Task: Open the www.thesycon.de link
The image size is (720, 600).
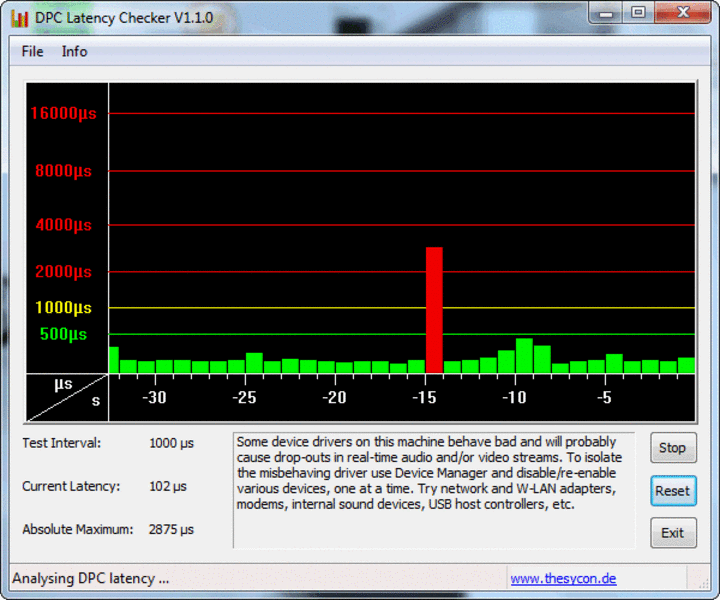Action: click(x=563, y=578)
